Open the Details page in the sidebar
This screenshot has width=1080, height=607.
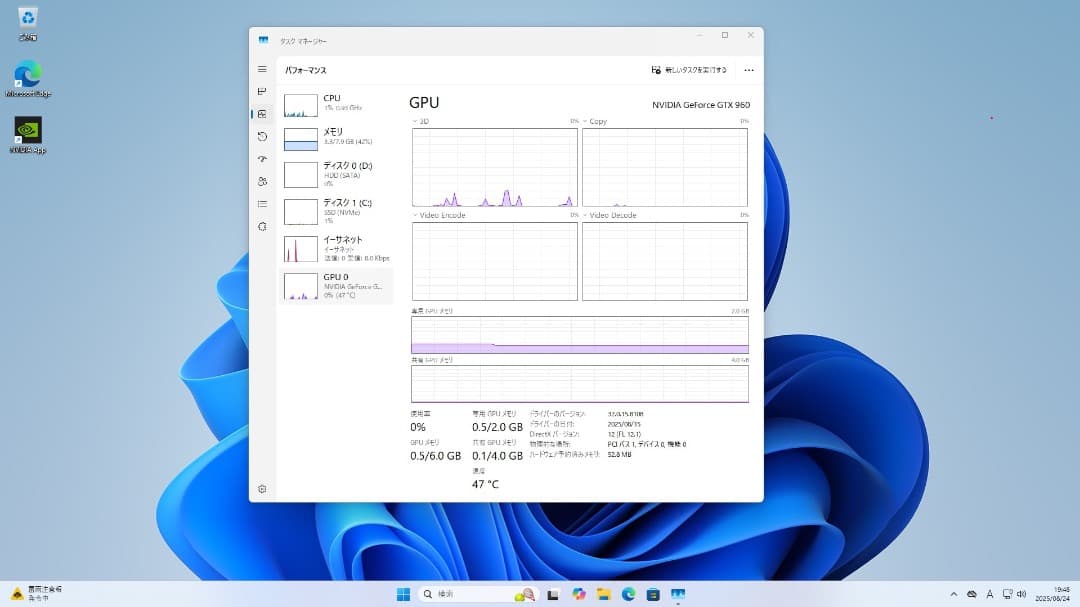tap(262, 204)
